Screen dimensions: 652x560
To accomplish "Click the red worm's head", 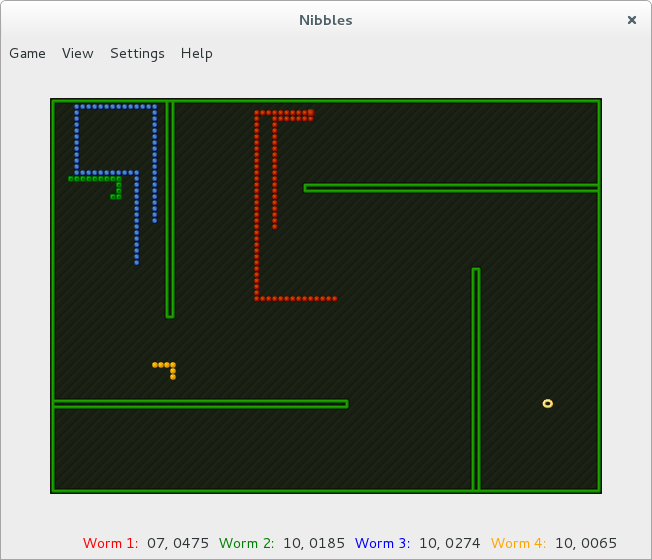I will tap(311, 113).
